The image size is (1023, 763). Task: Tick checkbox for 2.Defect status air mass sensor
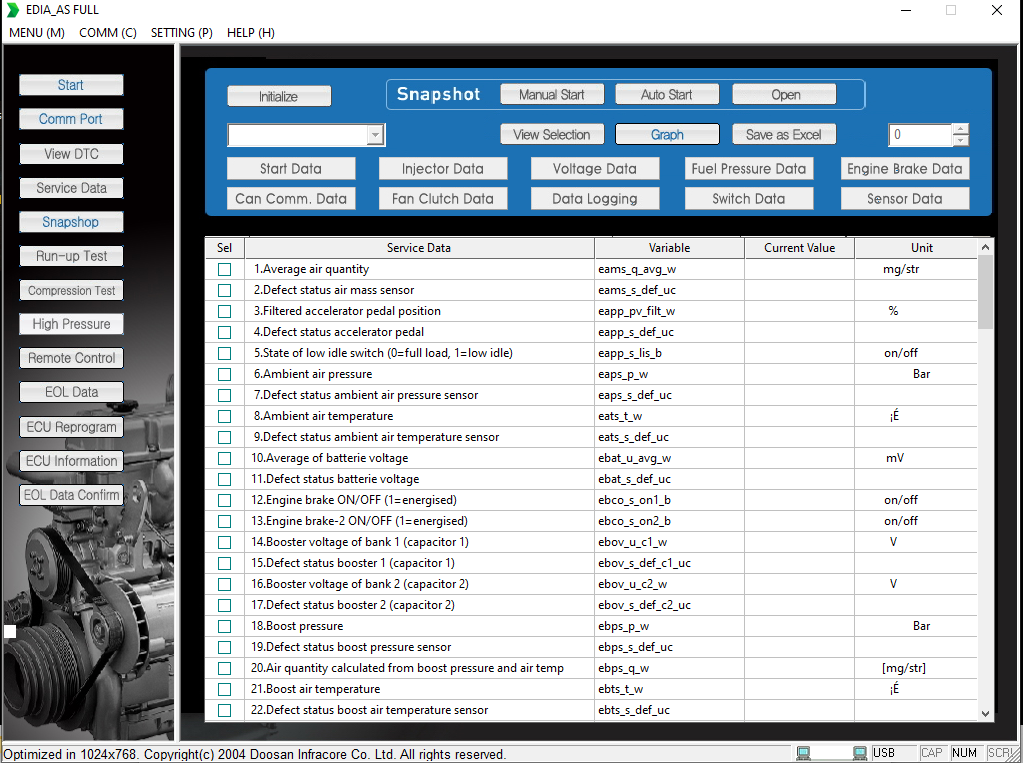click(224, 290)
